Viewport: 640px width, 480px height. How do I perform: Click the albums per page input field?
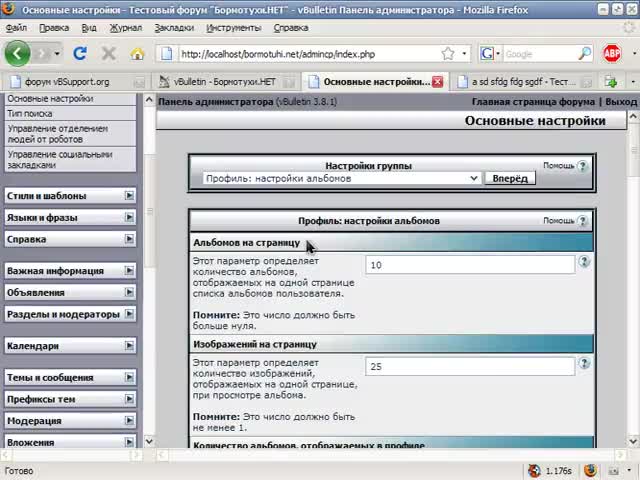[469, 265]
